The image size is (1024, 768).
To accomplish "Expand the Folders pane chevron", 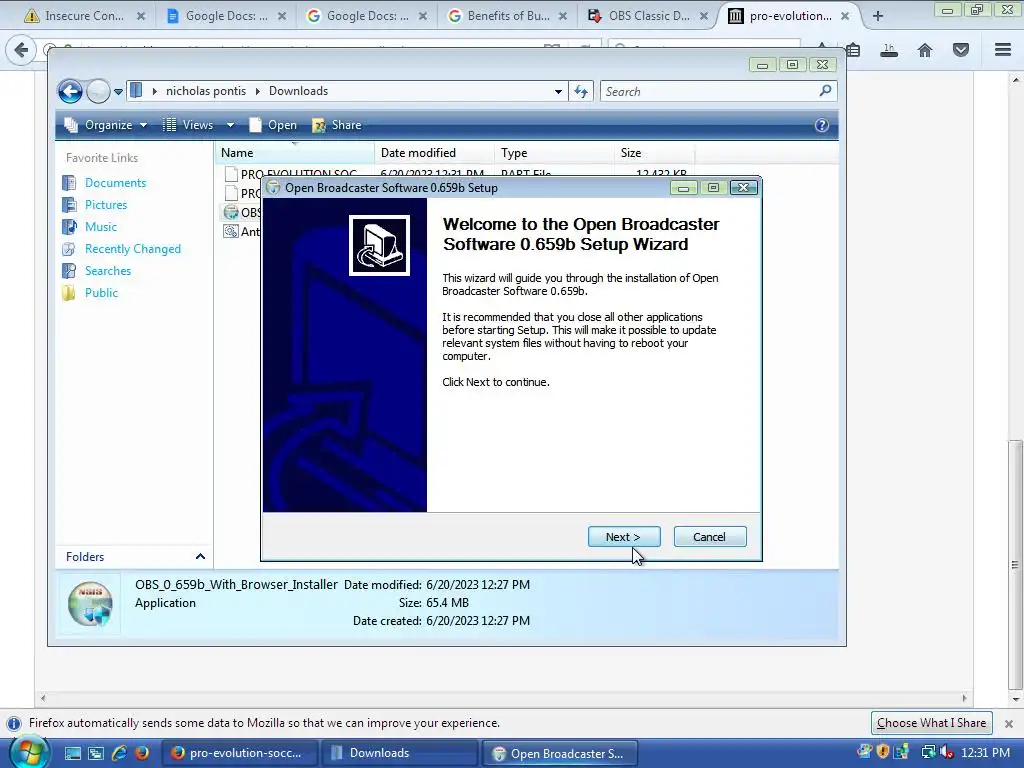I will (x=200, y=556).
